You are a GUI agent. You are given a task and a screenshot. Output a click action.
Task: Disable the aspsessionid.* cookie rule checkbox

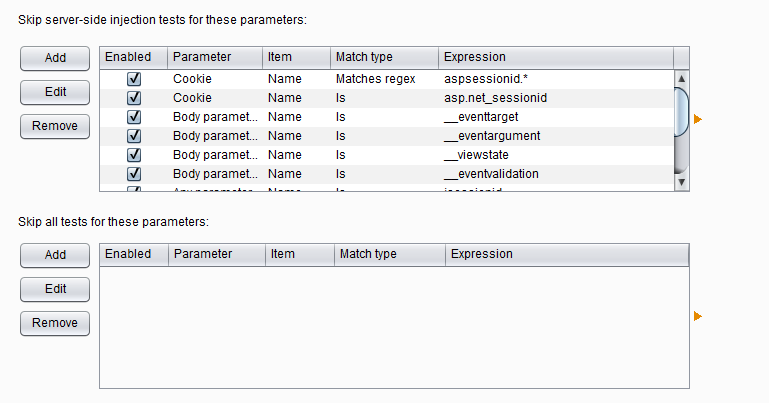click(x=134, y=79)
